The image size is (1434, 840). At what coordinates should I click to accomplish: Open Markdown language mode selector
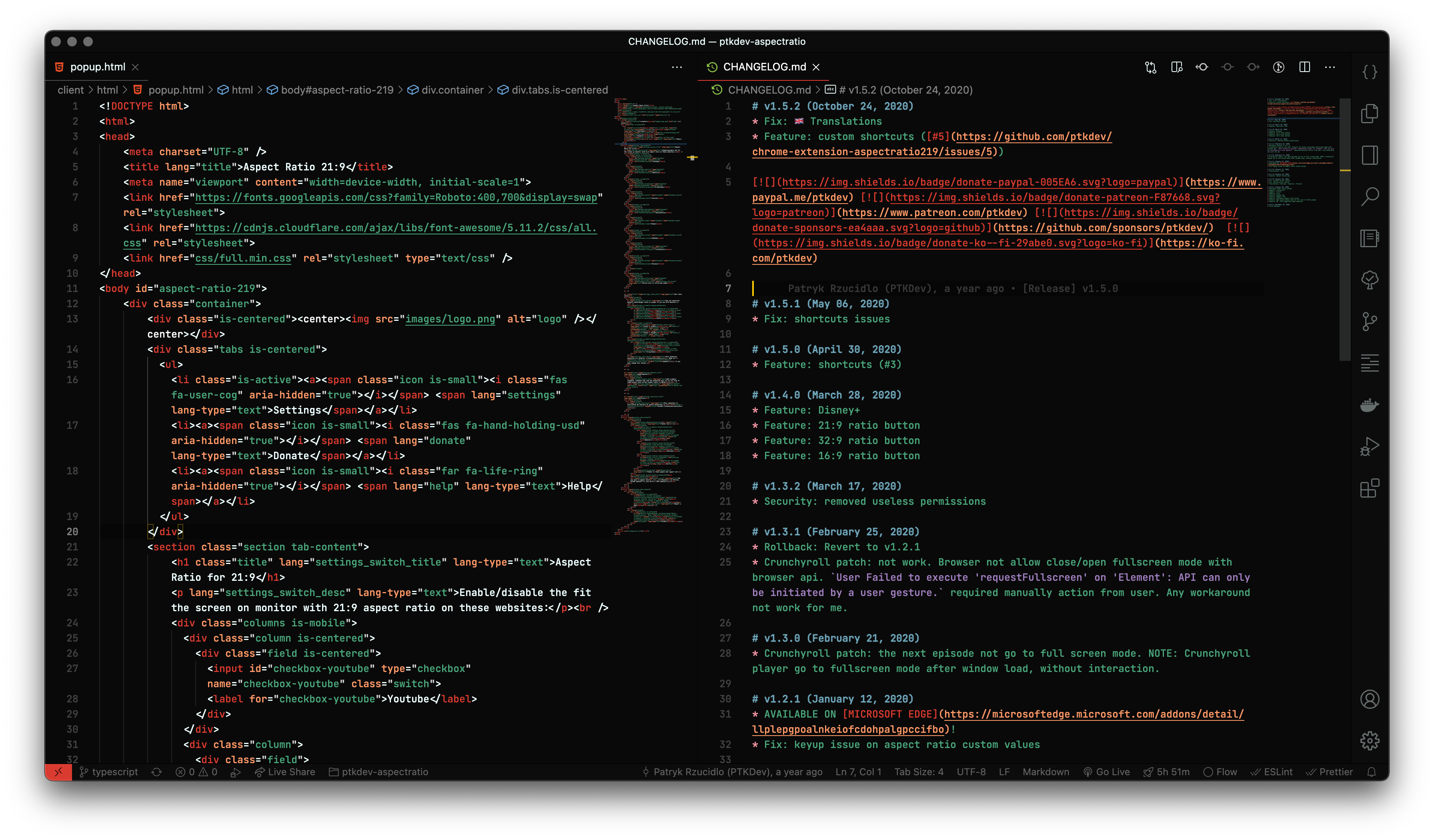(1045, 772)
